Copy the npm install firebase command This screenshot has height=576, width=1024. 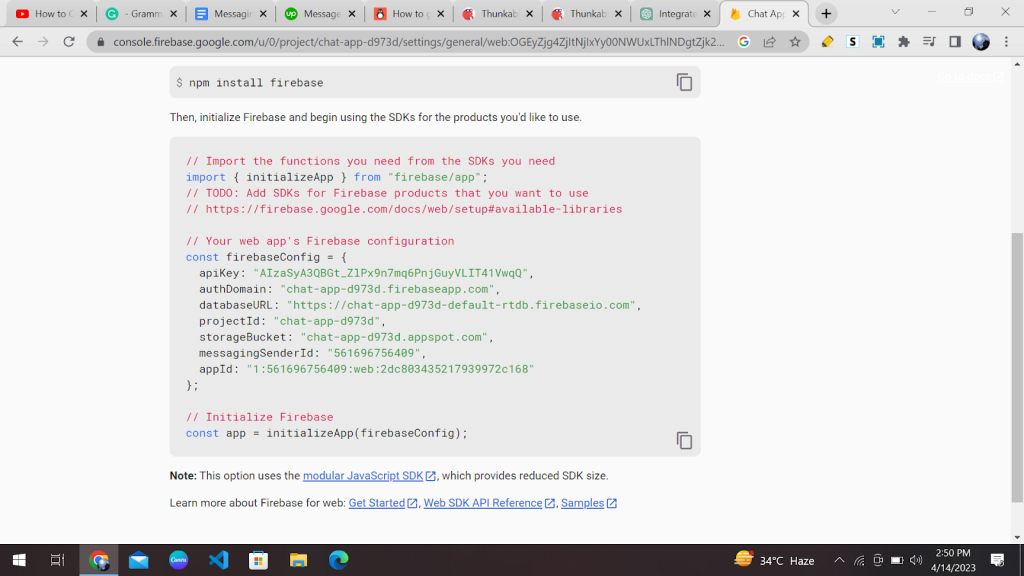[684, 82]
